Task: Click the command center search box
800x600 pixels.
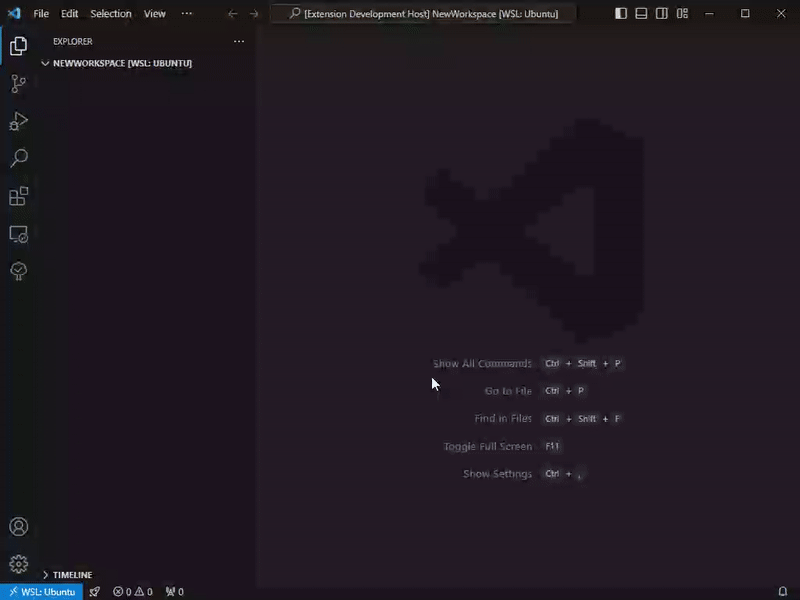Action: point(423,14)
